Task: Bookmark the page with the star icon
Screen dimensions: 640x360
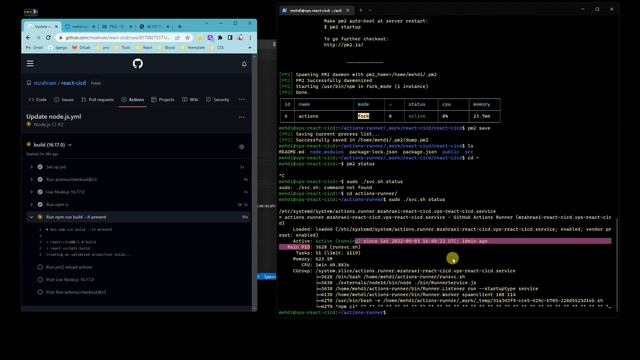Action: click(x=187, y=38)
